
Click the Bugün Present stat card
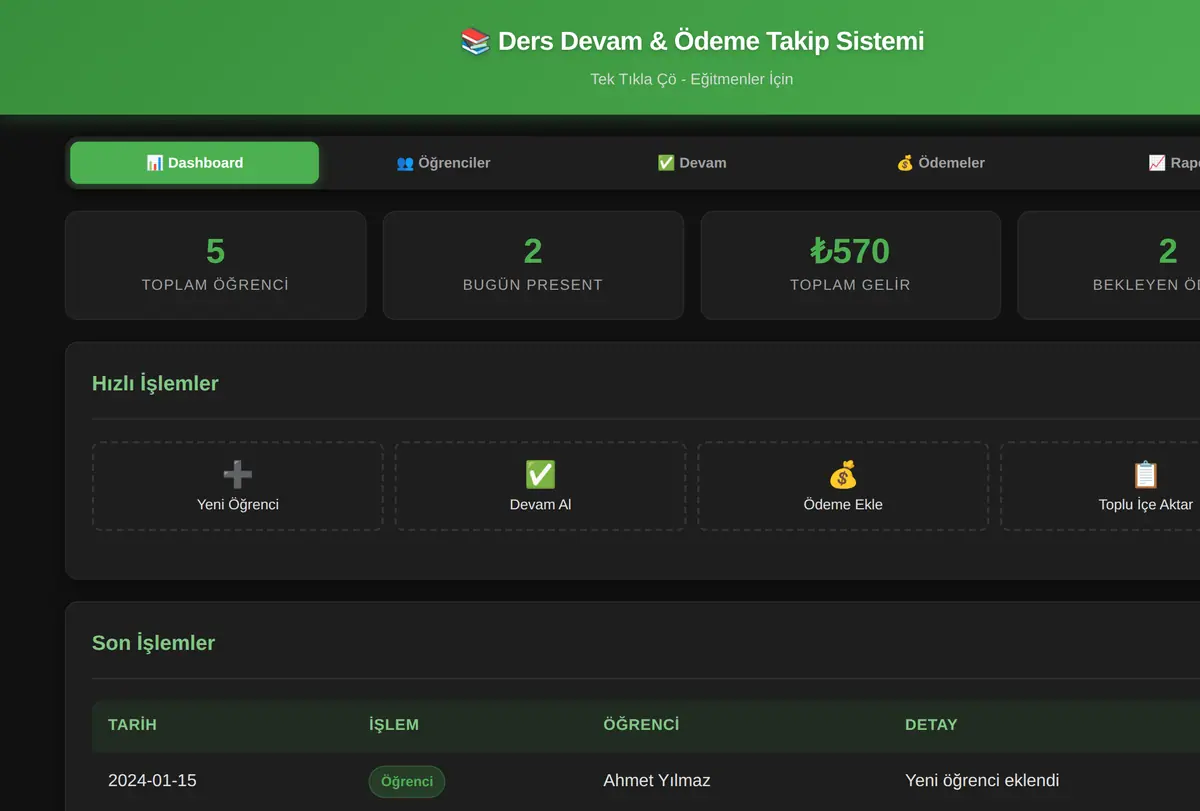[x=533, y=265]
